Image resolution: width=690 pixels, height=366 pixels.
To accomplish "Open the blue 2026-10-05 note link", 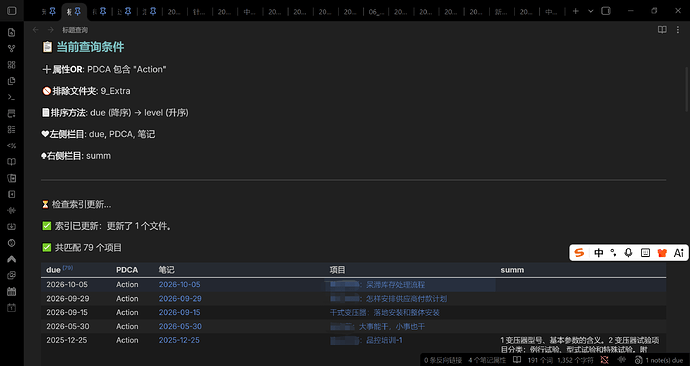I will pyautogui.click(x=180, y=285).
